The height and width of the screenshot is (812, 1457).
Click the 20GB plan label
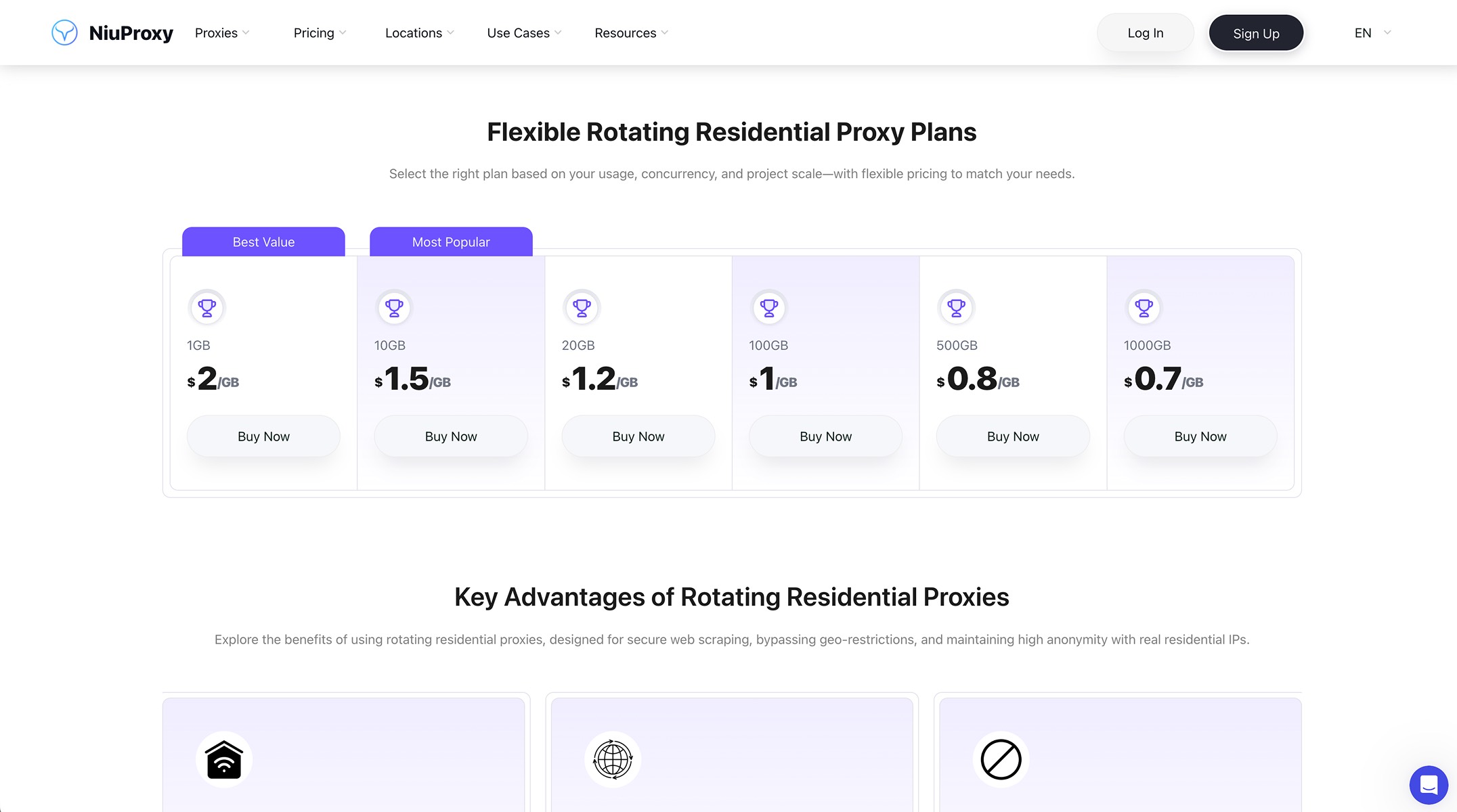coord(578,345)
